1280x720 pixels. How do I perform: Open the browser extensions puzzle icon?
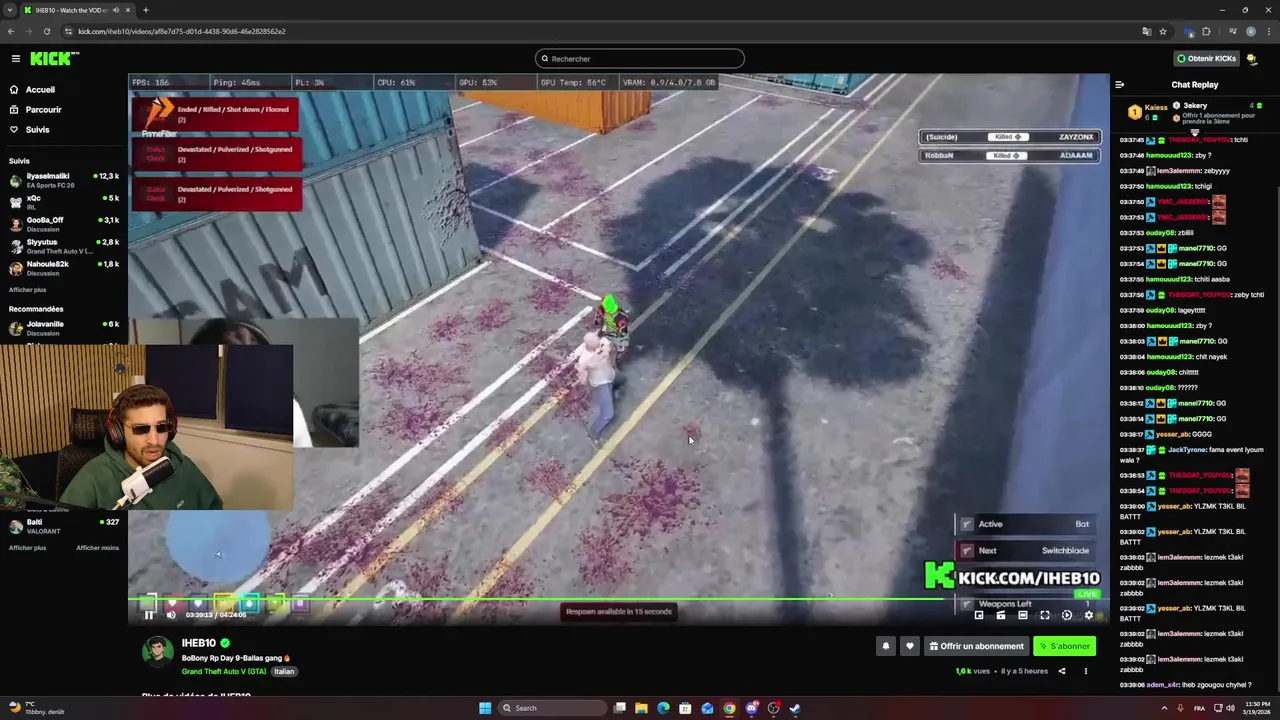[1206, 31]
